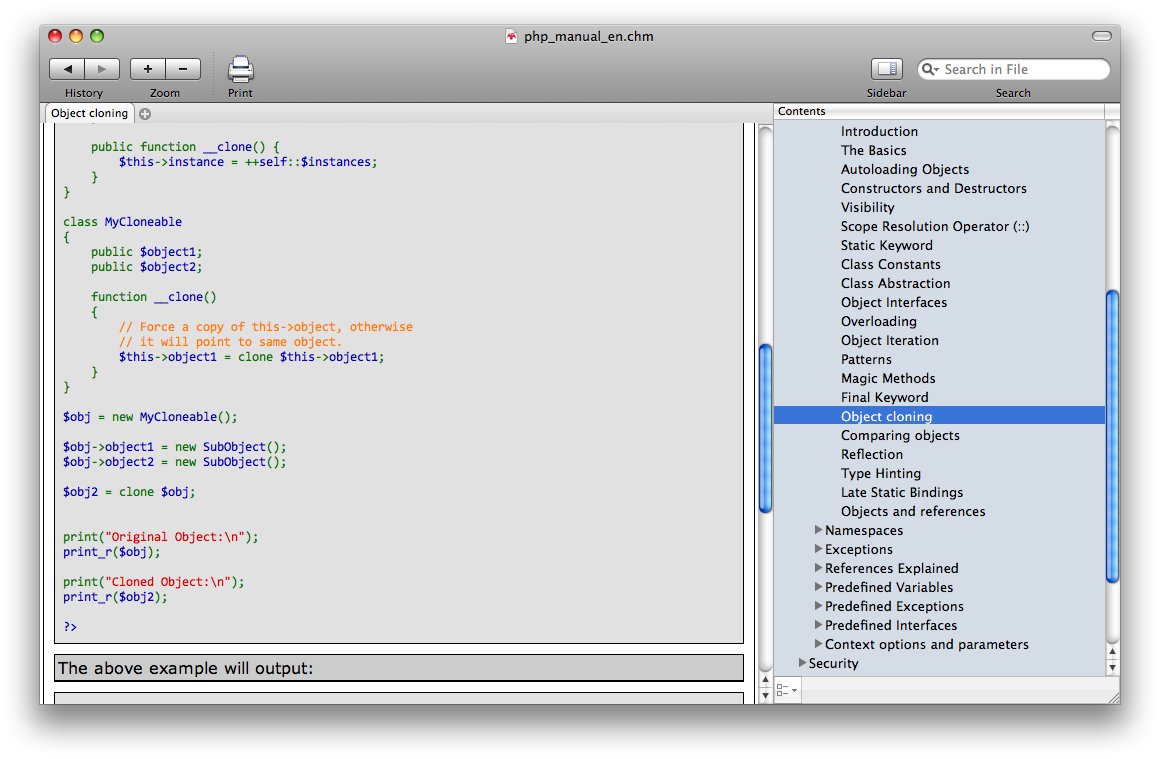The height and width of the screenshot is (759, 1160).
Task: Open search magnifier options
Action: pos(931,70)
